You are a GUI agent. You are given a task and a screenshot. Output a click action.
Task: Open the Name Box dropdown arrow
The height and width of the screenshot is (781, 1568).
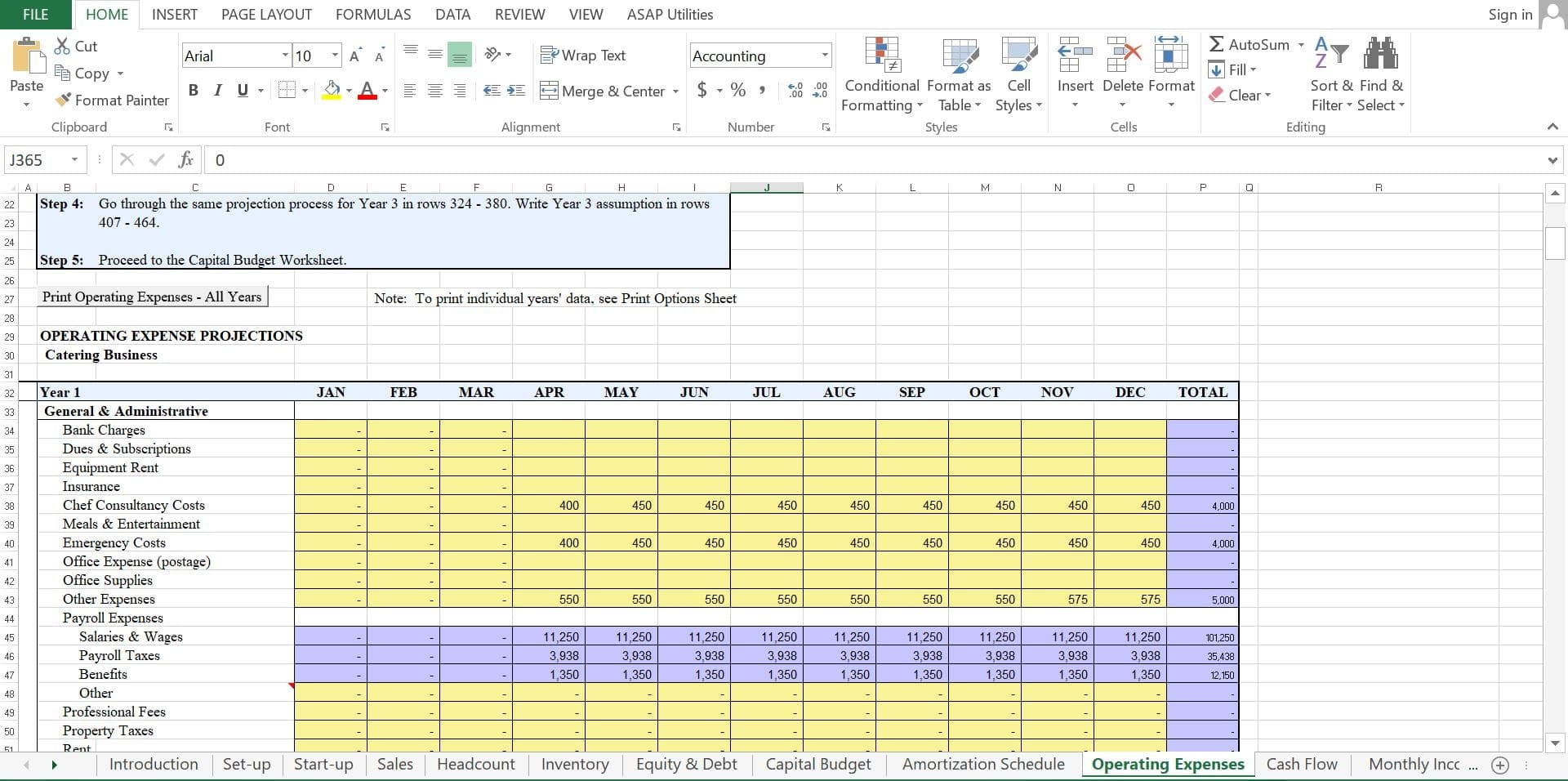pos(74,160)
